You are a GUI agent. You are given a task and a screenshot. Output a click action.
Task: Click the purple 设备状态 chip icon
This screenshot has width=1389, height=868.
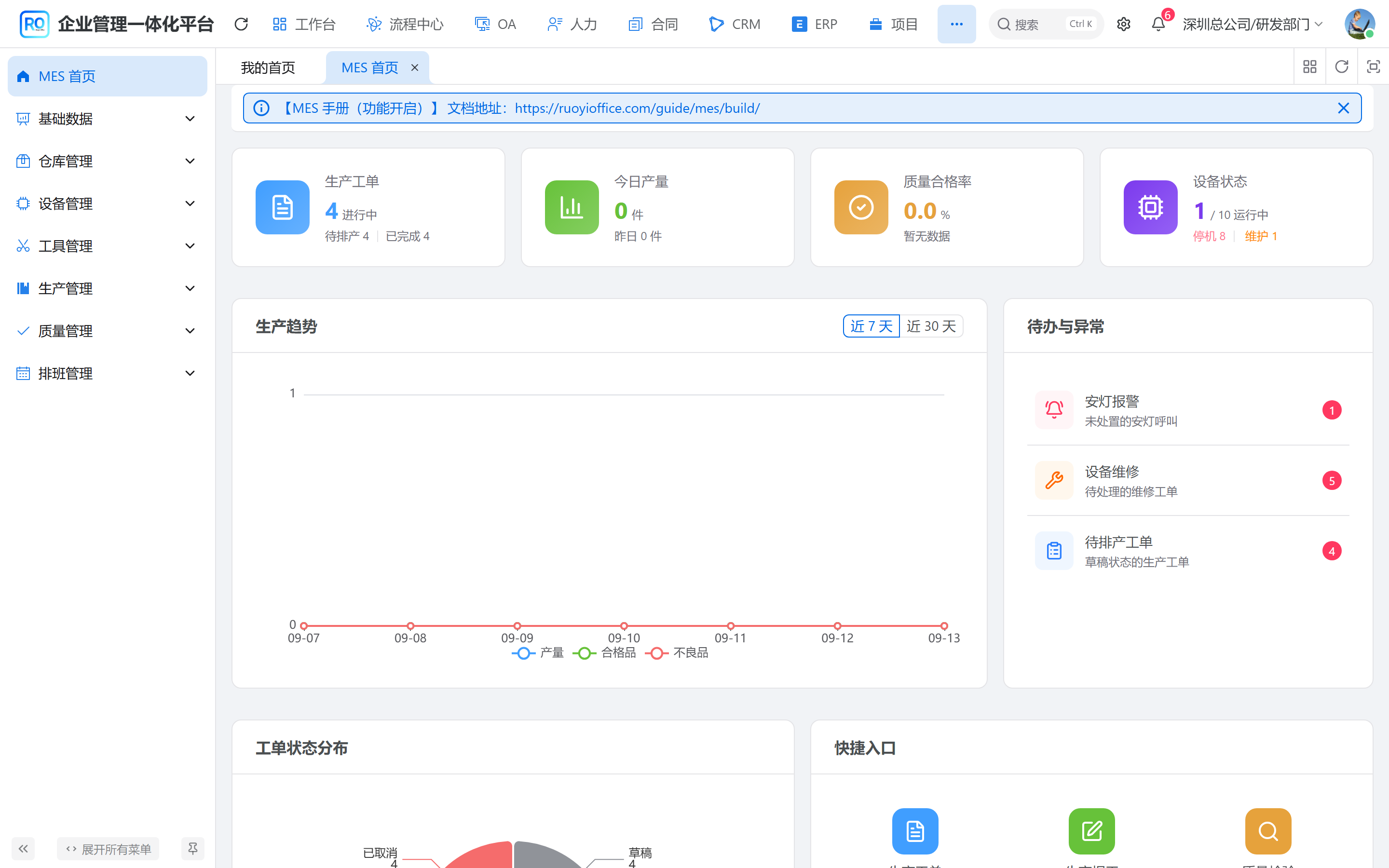[1150, 207]
